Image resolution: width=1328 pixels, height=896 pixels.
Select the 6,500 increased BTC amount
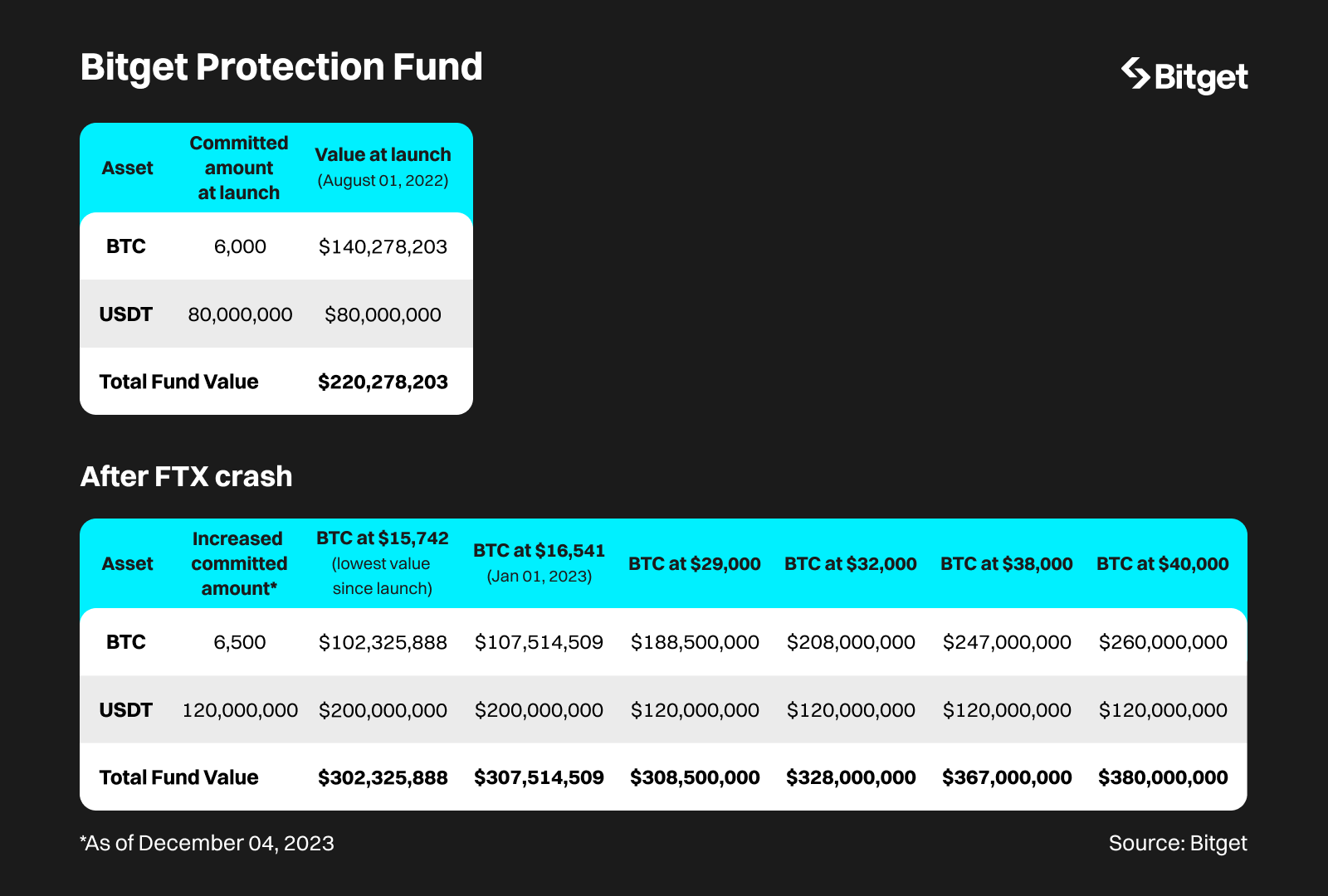[240, 642]
